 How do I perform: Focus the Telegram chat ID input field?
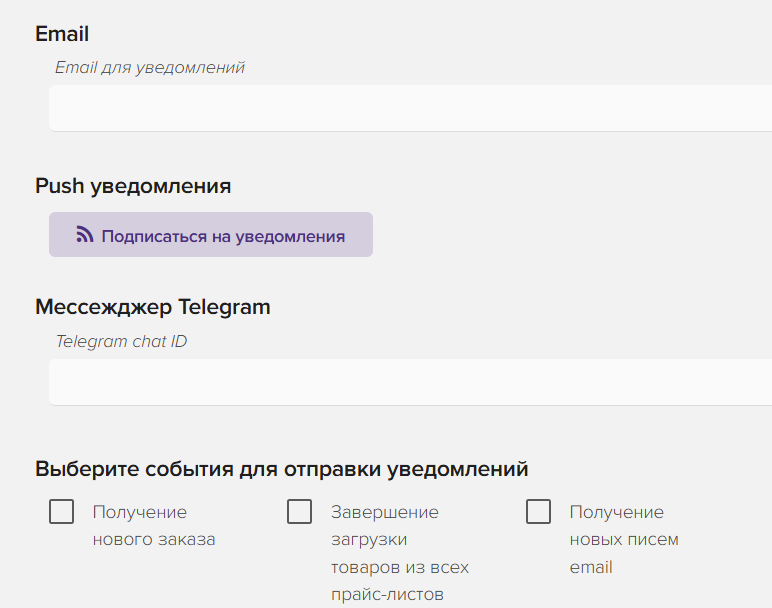[410, 382]
